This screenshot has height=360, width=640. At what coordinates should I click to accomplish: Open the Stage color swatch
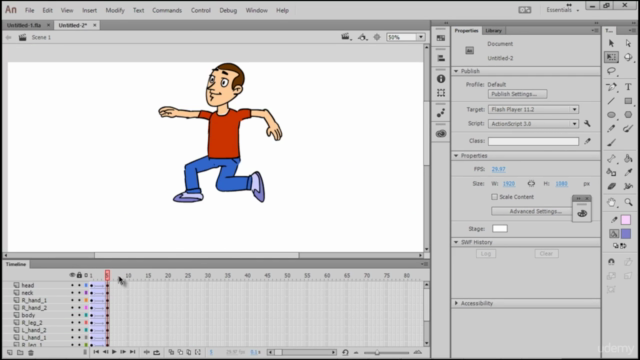tap(500, 229)
